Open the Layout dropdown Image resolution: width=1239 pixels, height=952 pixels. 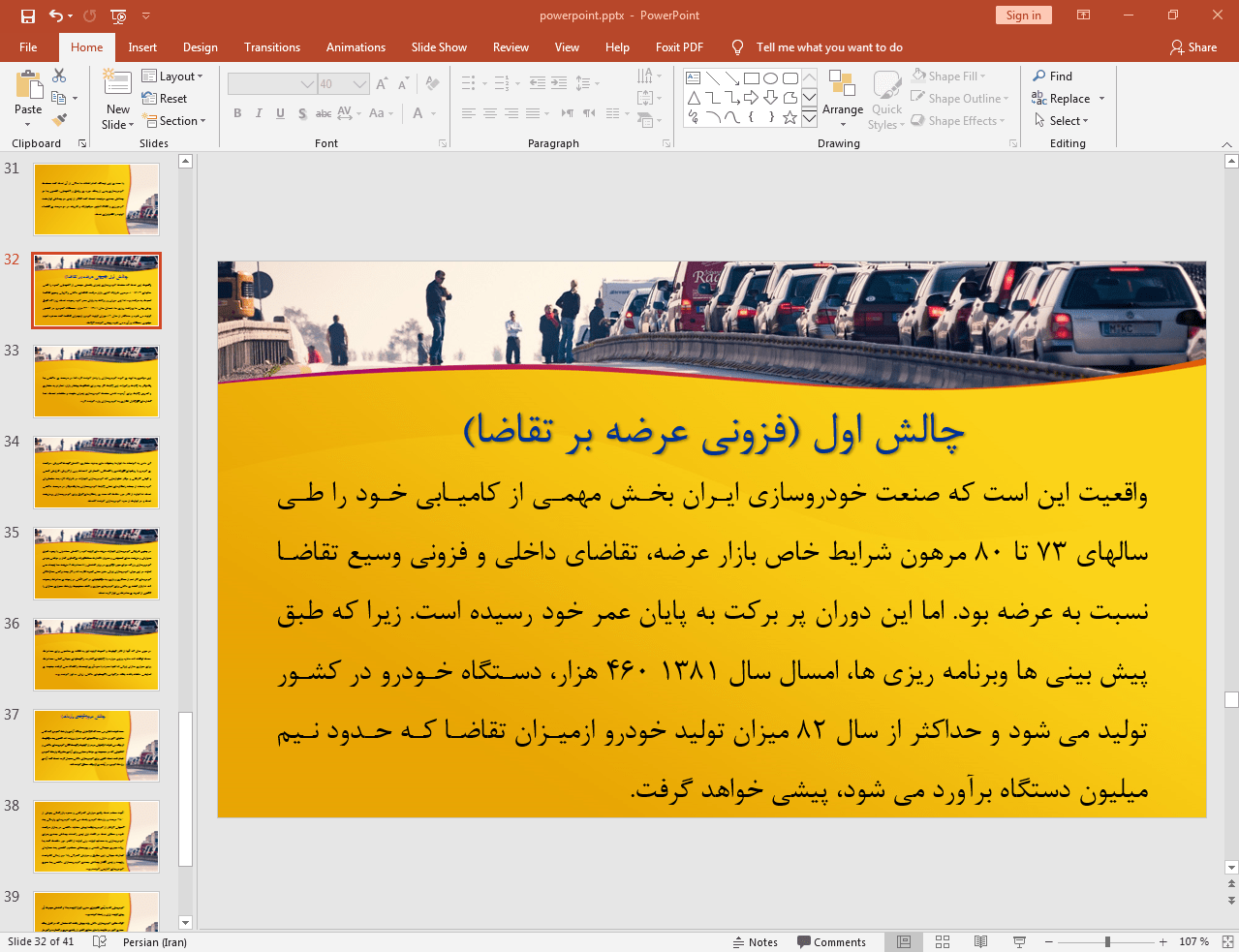pyautogui.click(x=172, y=76)
